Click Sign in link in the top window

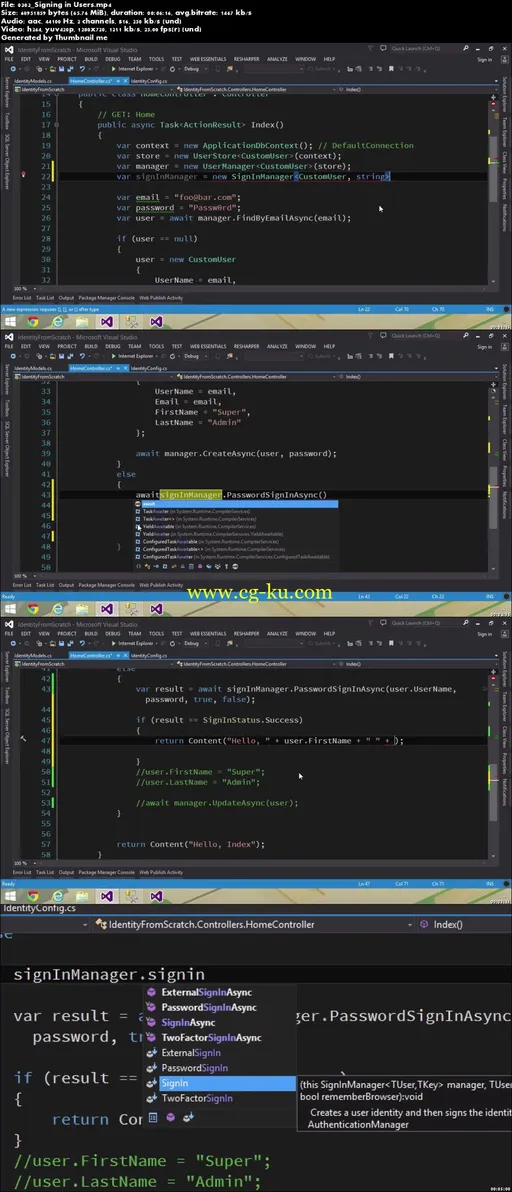(x=484, y=59)
